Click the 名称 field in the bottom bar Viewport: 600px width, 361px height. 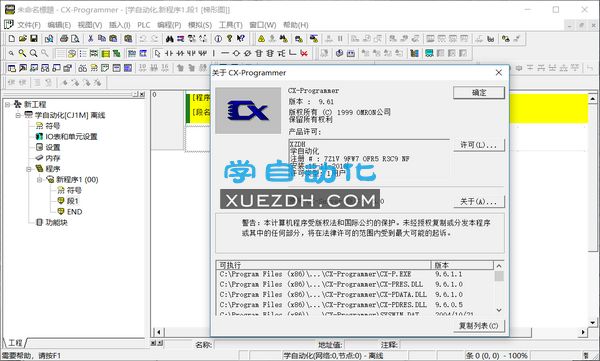pos(264,345)
